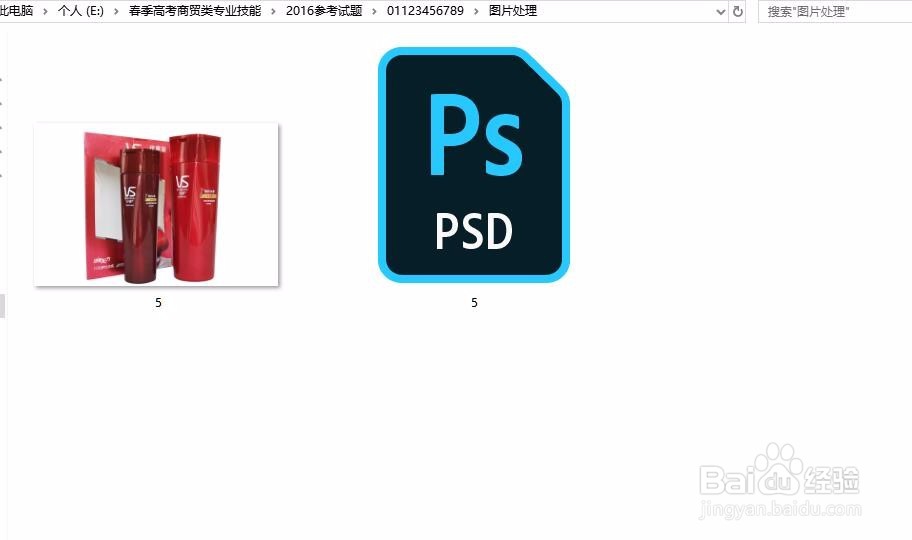The image size is (912, 540).
Task: Expand chevron after 2016参考试题
Action: tap(375, 11)
